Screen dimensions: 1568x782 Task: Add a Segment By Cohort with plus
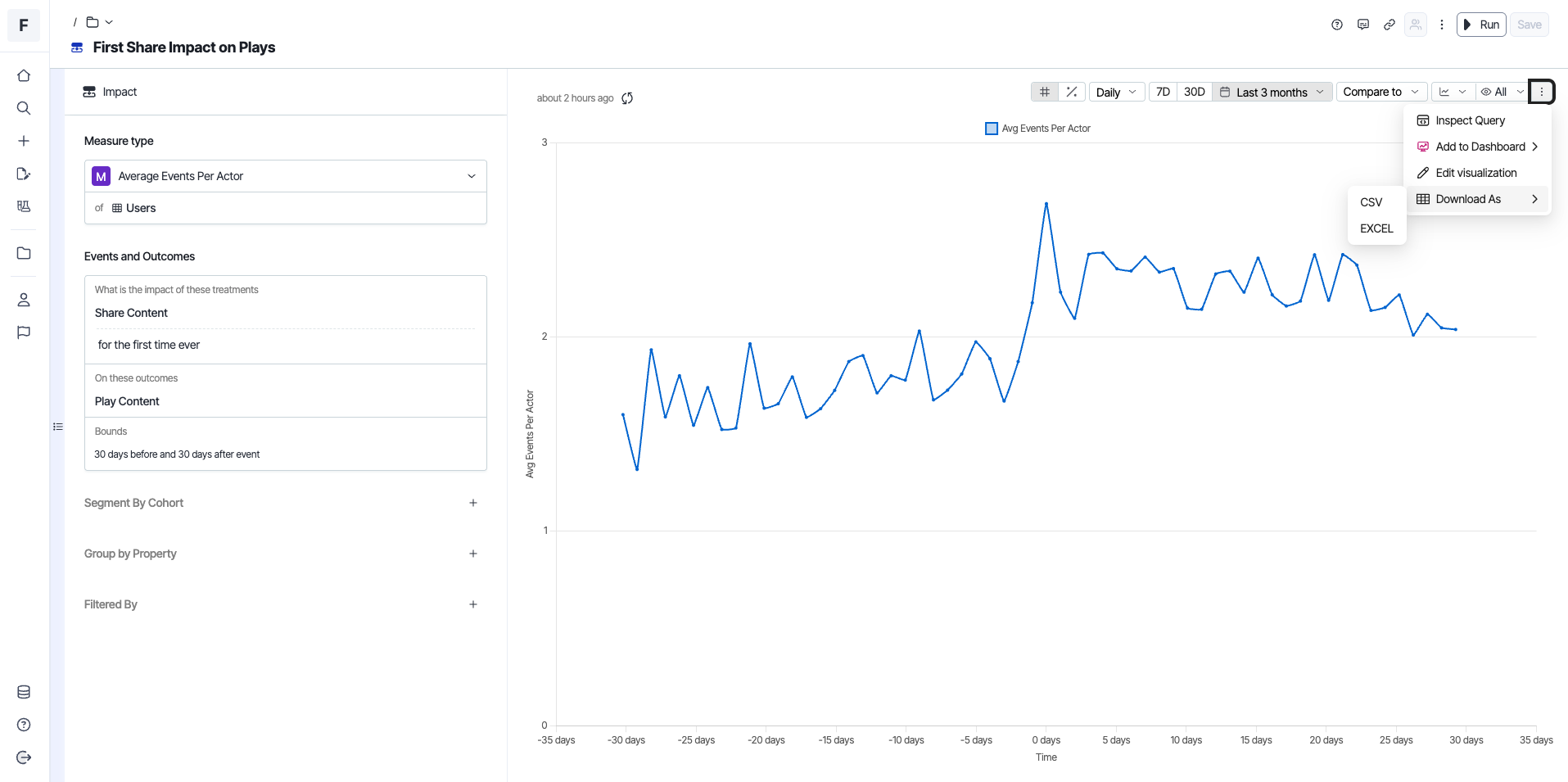point(473,503)
